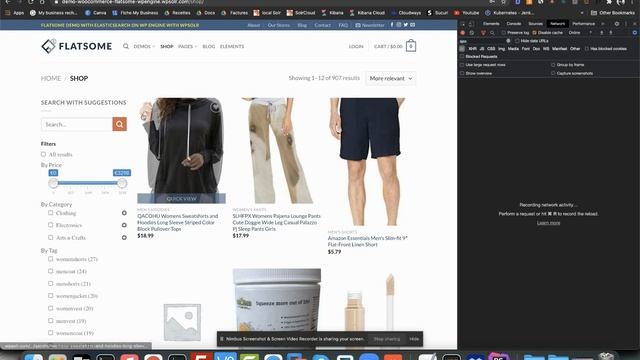Open the Blog main menu item

point(209,46)
